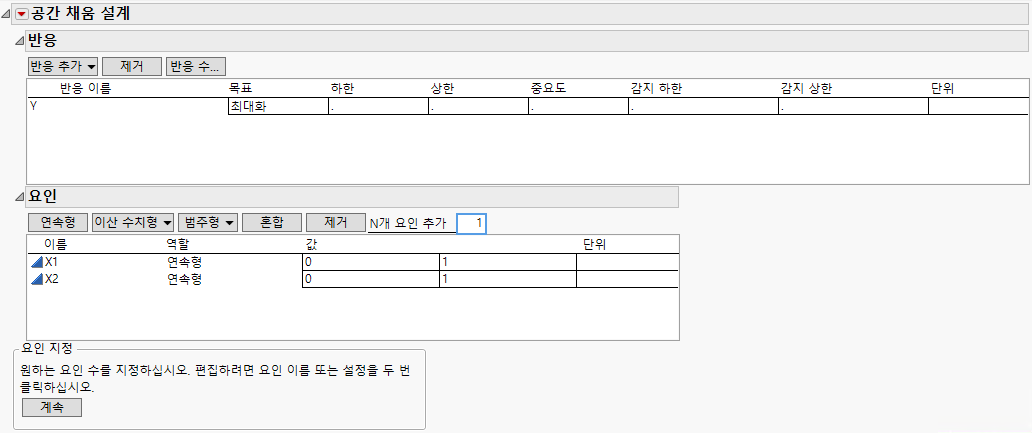Image resolution: width=1032 pixels, height=433 pixels.
Task: Open the red triangle menu for 공간 채움 설계
Action: click(21, 14)
